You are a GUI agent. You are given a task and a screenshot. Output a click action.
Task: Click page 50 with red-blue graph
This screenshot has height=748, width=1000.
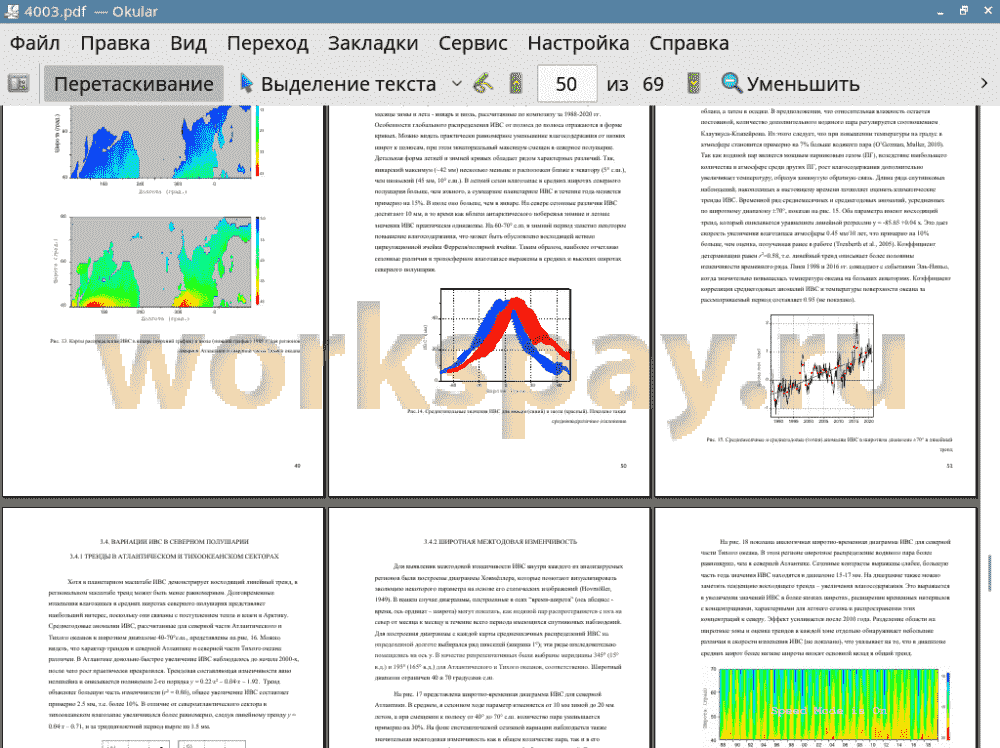coord(489,300)
